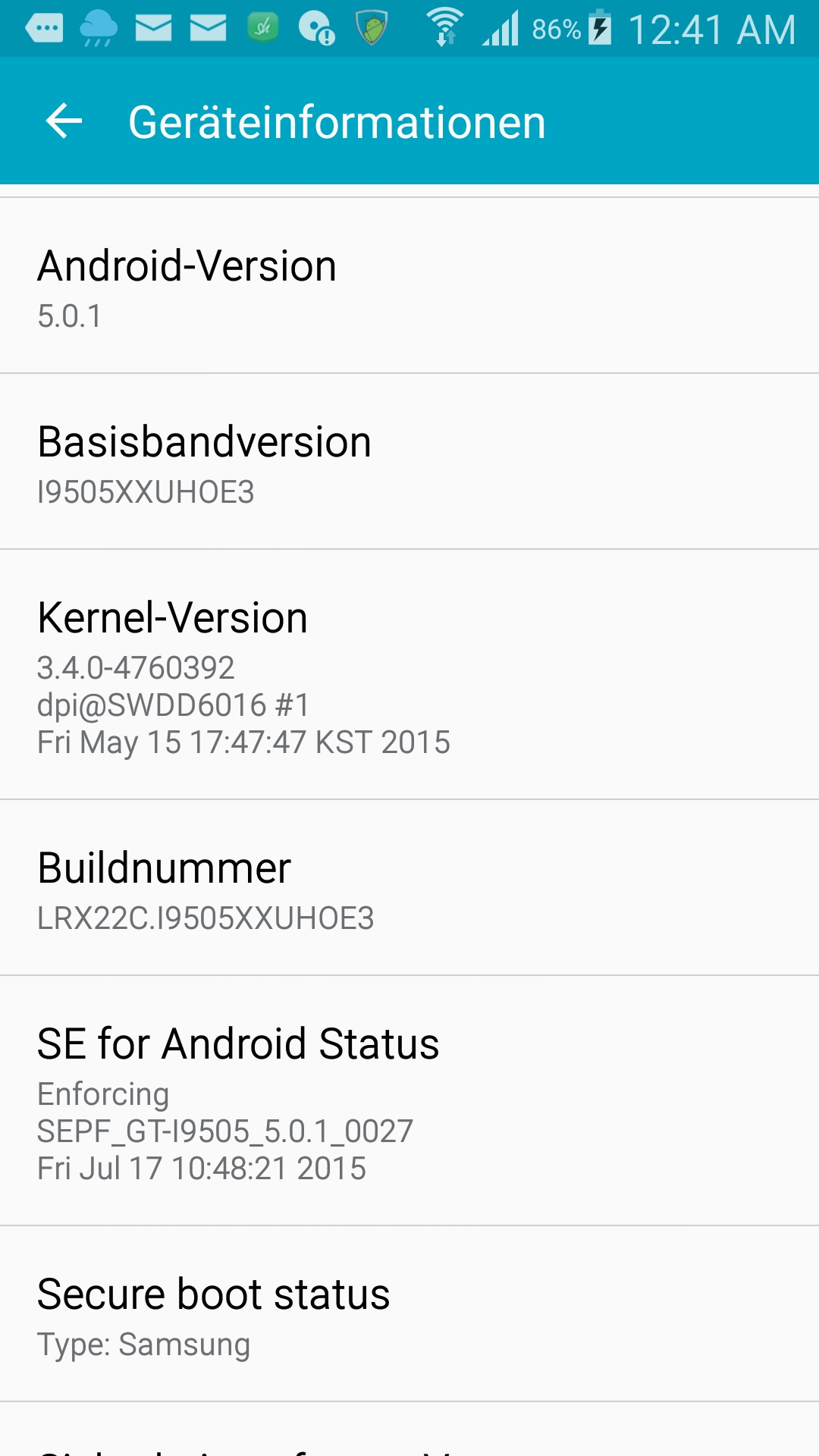Tap the cloud warning notification icon
Image resolution: width=819 pixels, height=1456 pixels.
click(x=317, y=29)
